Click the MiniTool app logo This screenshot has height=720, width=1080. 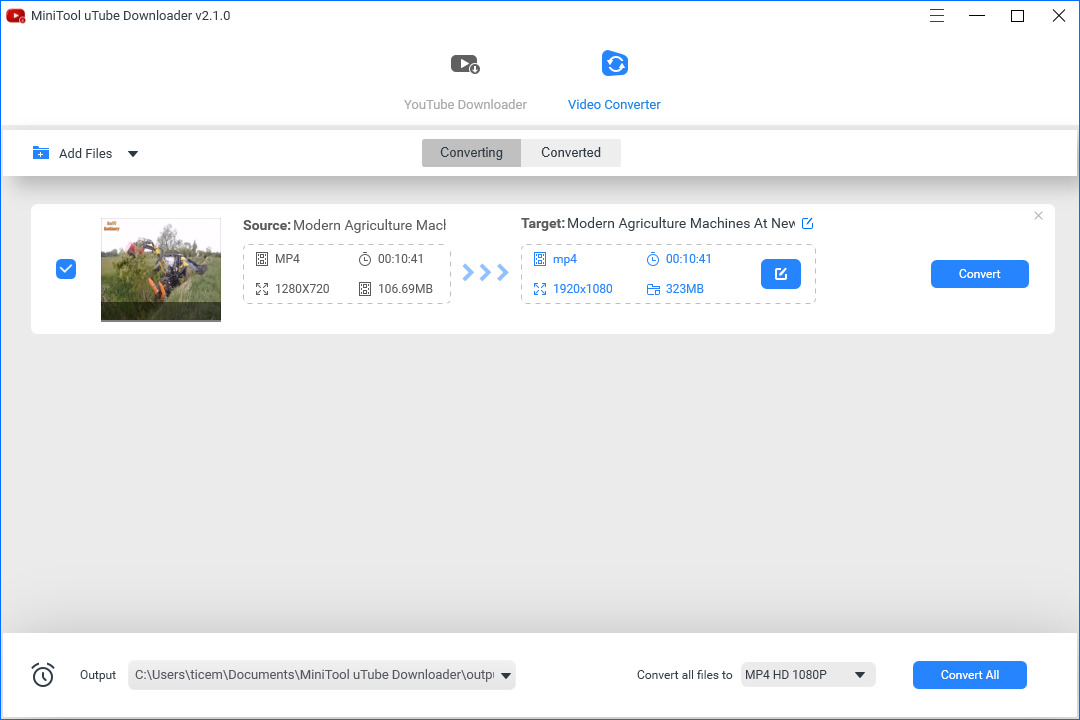click(x=16, y=16)
